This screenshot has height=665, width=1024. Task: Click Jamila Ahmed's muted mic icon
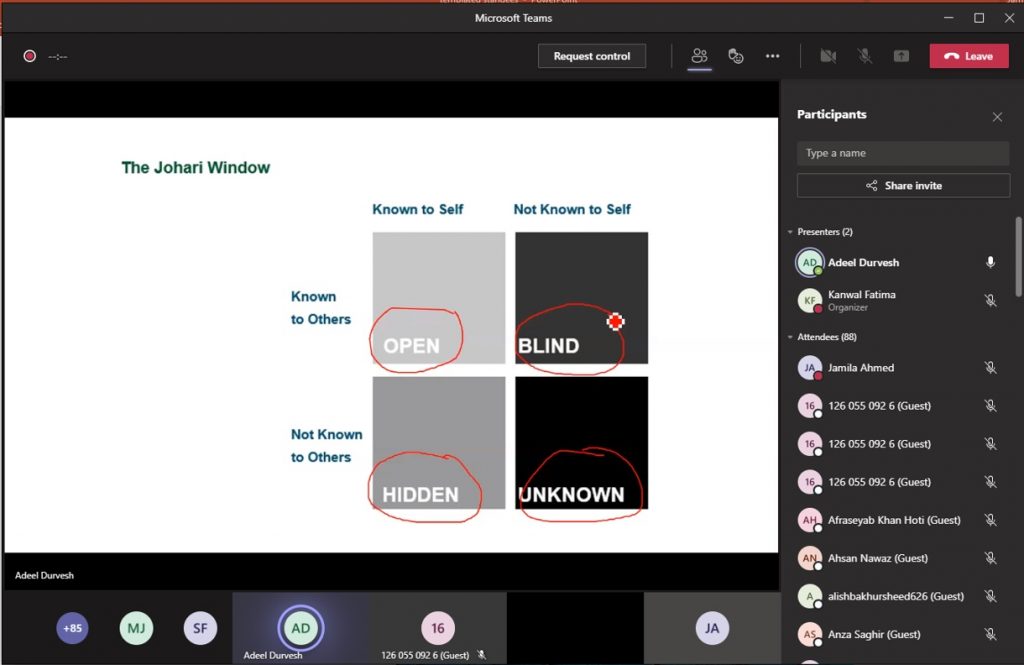(x=990, y=368)
